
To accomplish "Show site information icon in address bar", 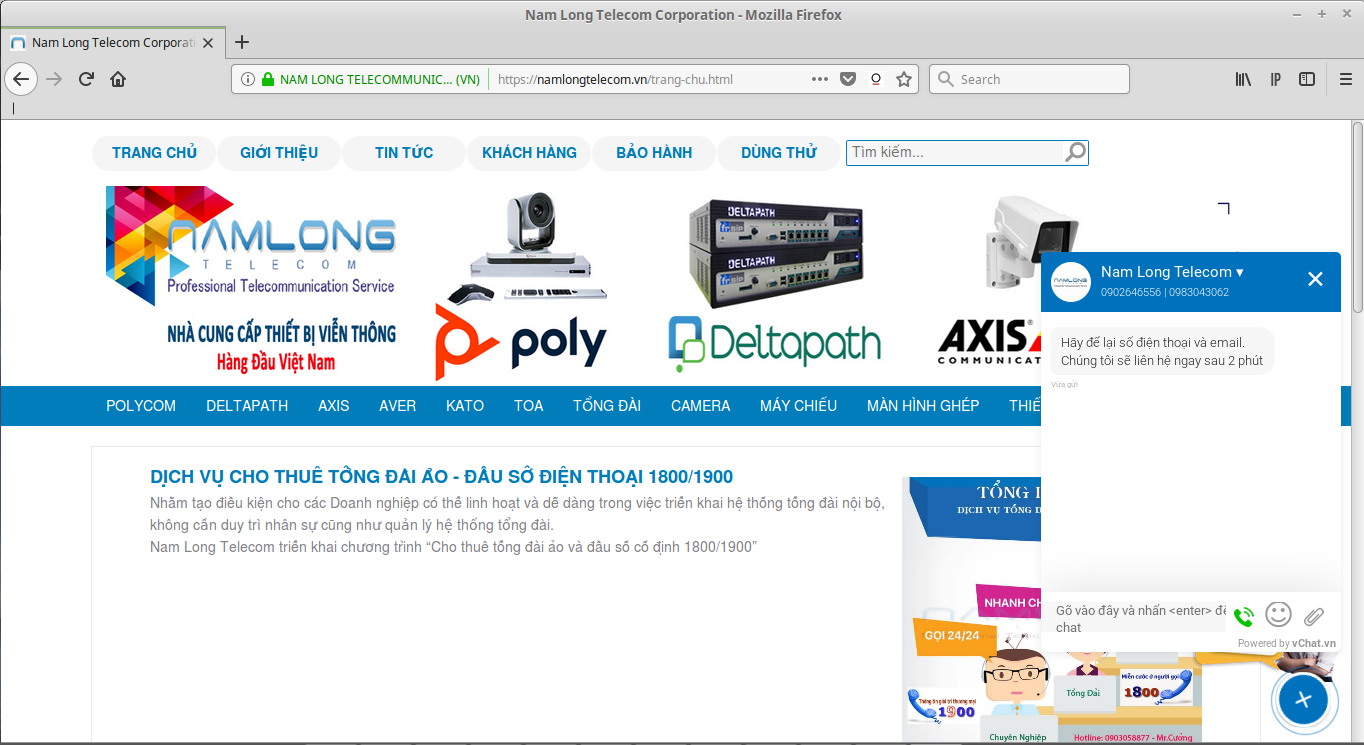I will pos(248,79).
